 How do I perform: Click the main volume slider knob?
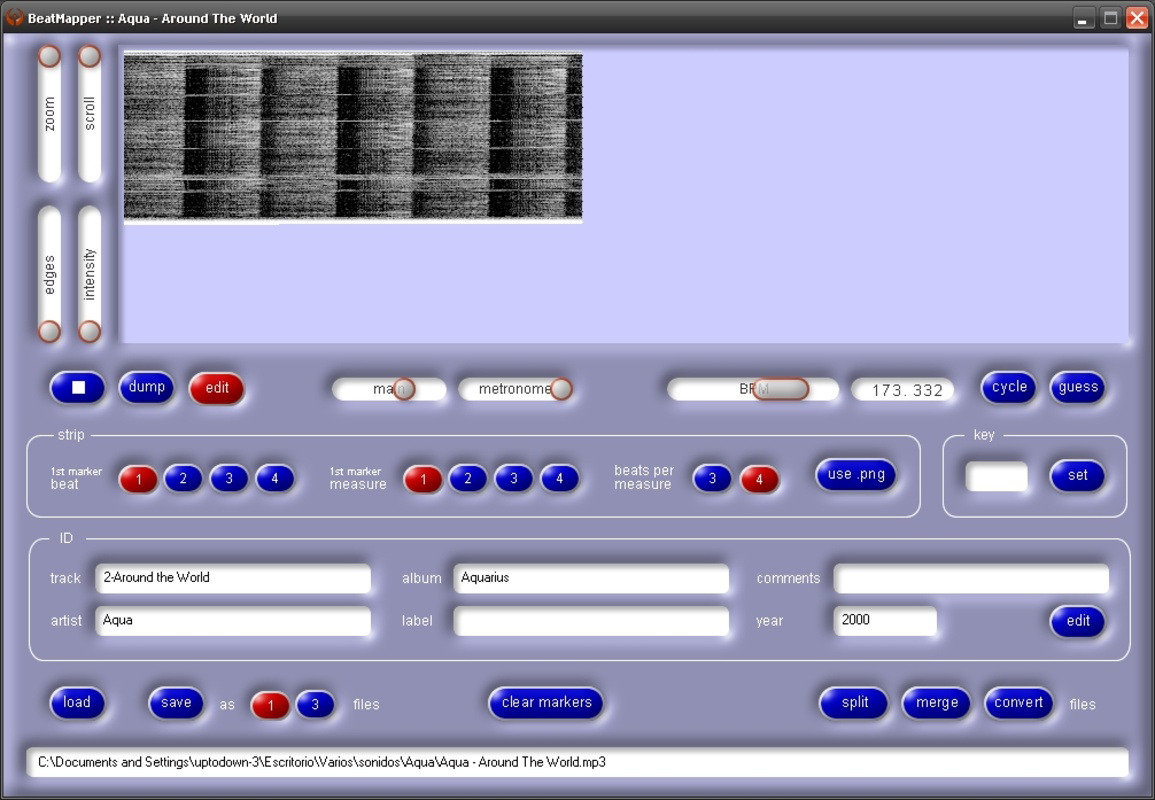click(x=404, y=389)
